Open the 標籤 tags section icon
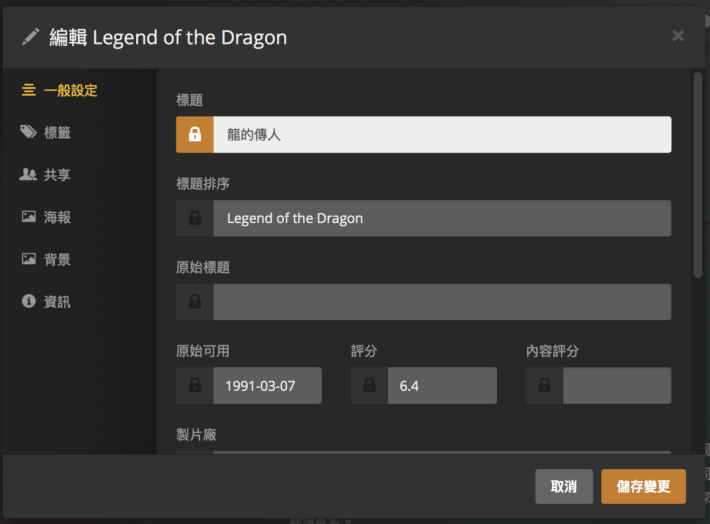710x524 pixels. [x=28, y=132]
